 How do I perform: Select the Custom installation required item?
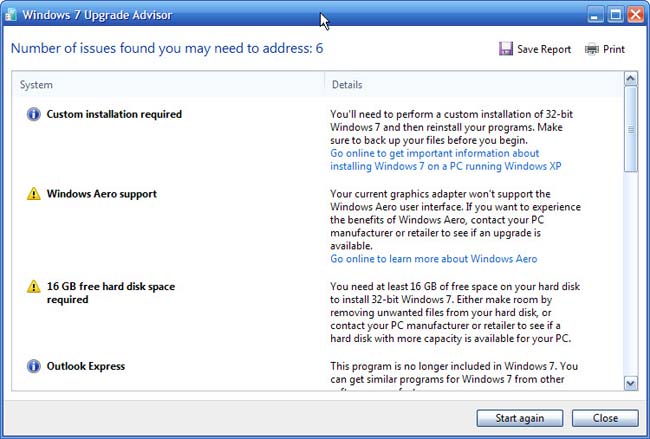[x=114, y=114]
